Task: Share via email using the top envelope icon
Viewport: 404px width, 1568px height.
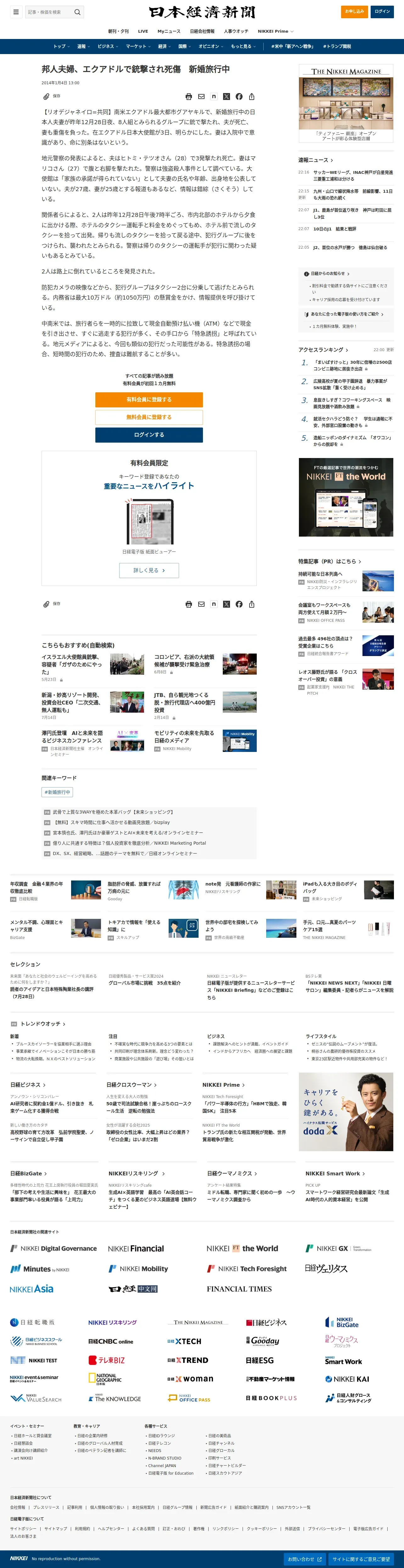Action: [201, 96]
